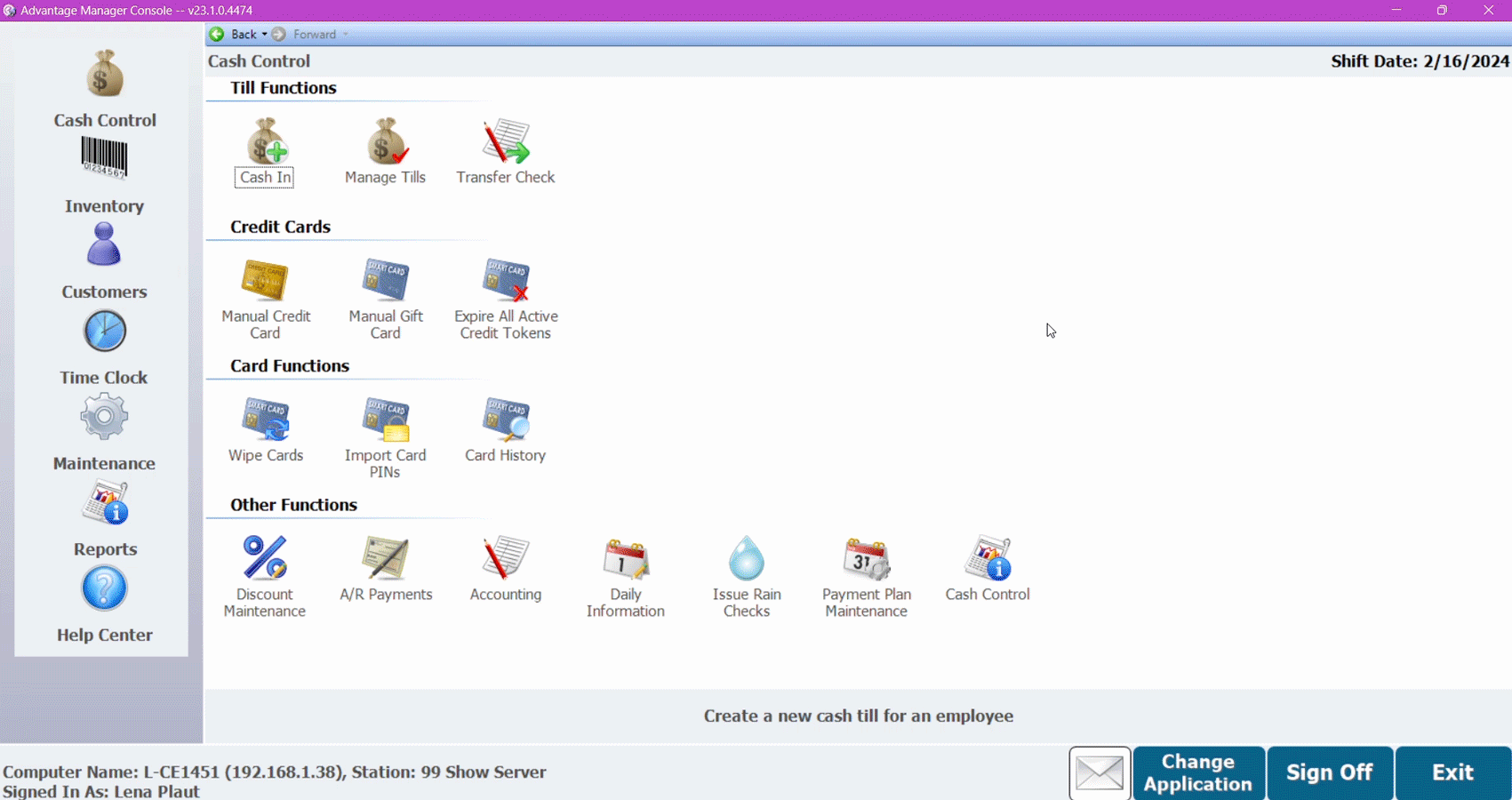Click the envelope messages button

pos(1100,772)
